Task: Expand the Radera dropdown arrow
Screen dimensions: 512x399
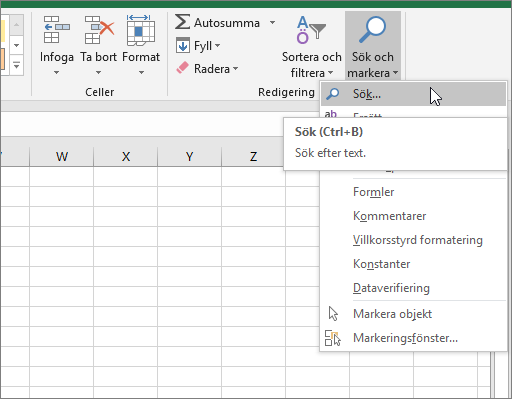Action: [x=235, y=68]
